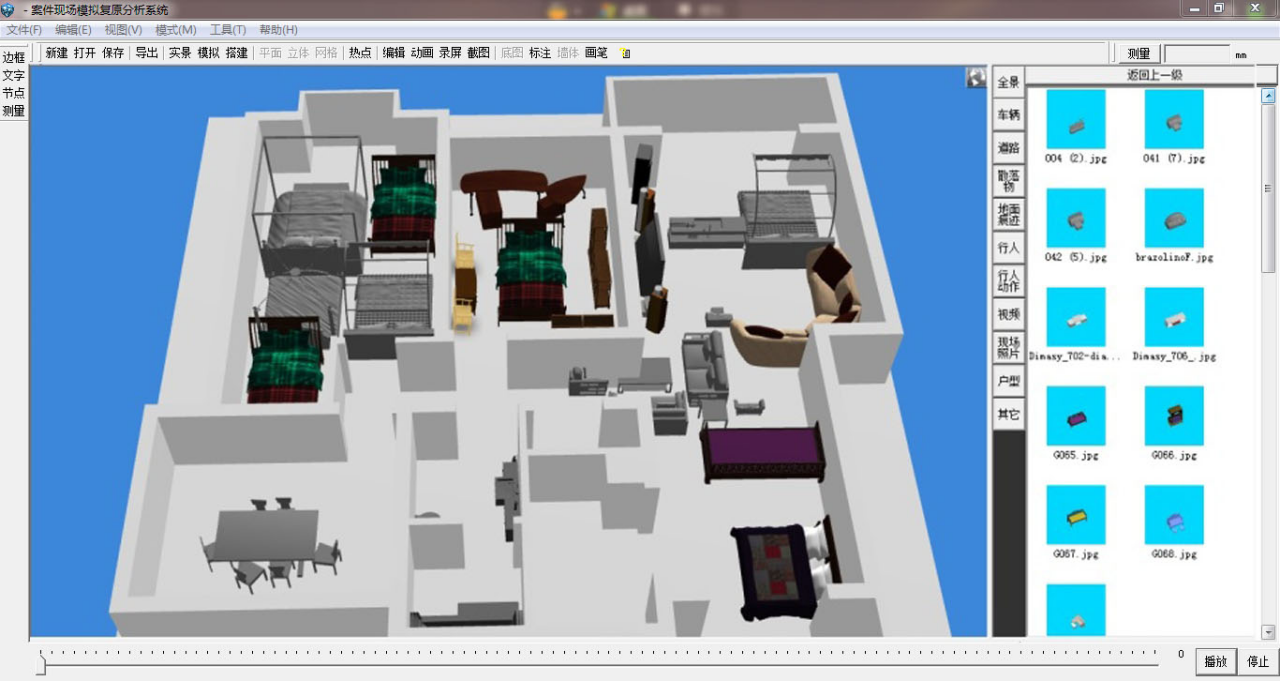Open the 文件(F) menu
1280x681 pixels.
(x=24, y=30)
